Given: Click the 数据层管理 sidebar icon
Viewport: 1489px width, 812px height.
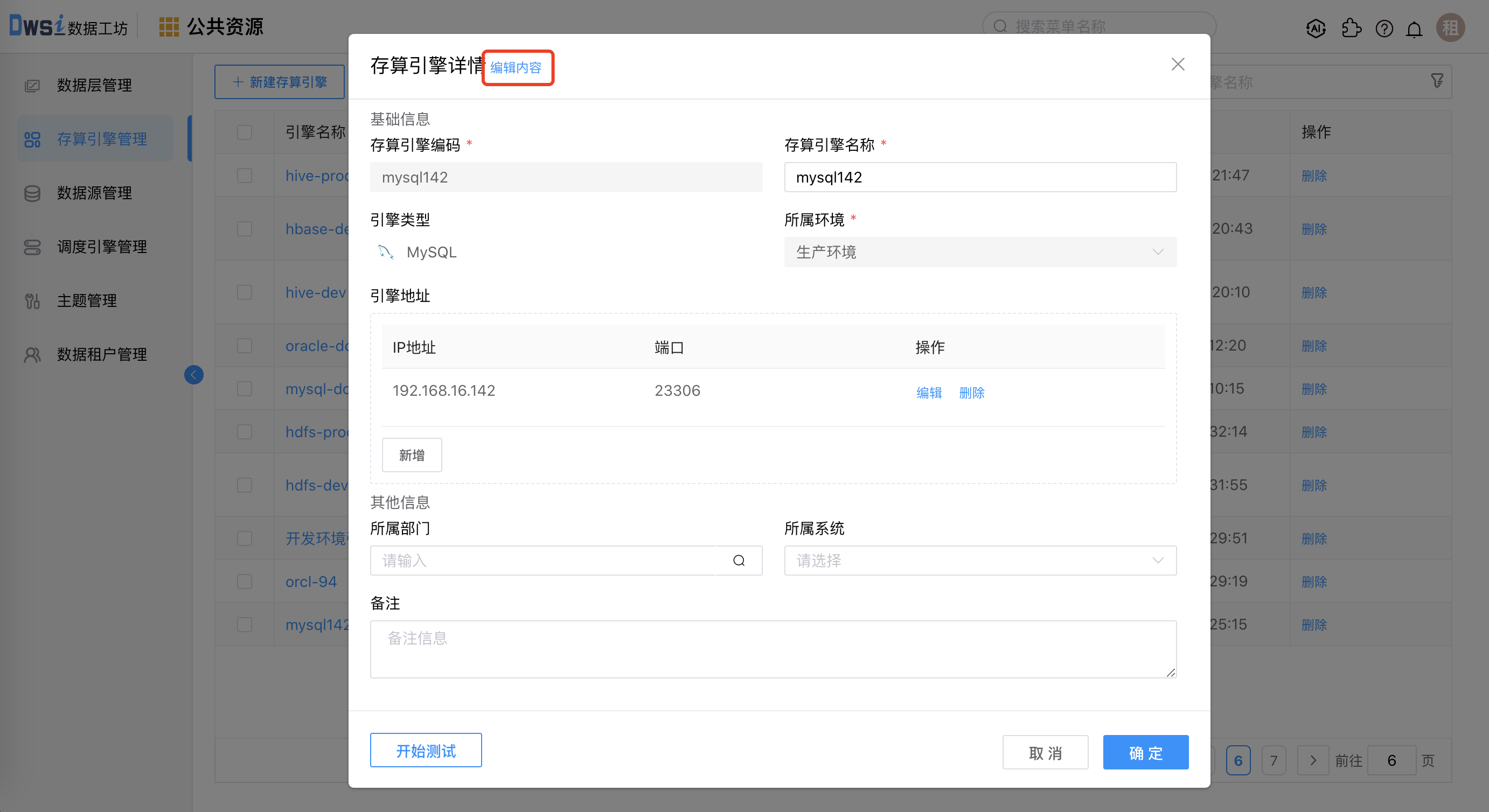Looking at the screenshot, I should point(32,86).
